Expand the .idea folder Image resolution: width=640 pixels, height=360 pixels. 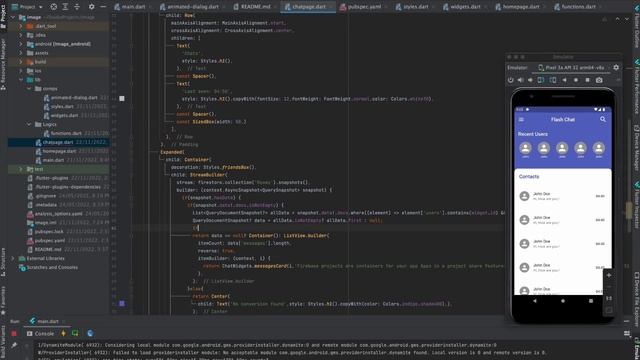point(20,35)
